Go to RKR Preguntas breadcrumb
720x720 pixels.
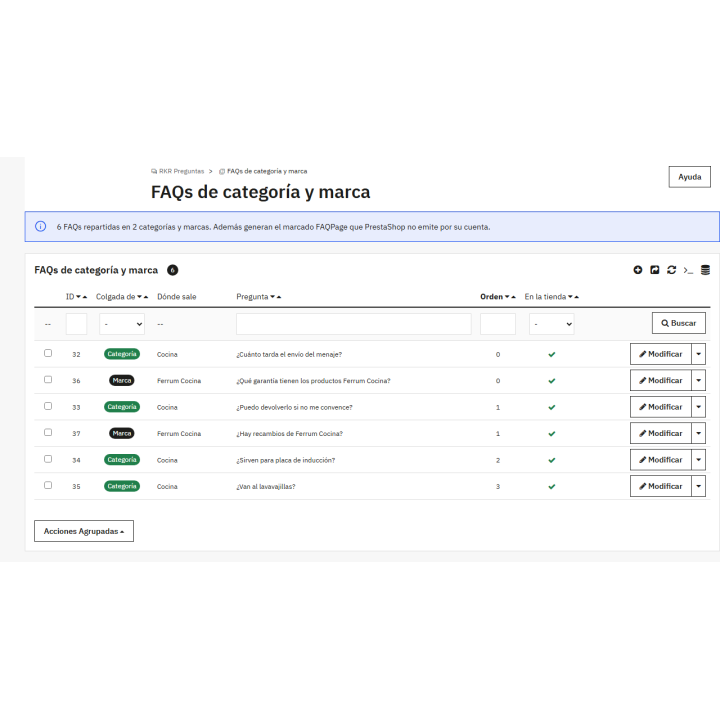coord(178,171)
